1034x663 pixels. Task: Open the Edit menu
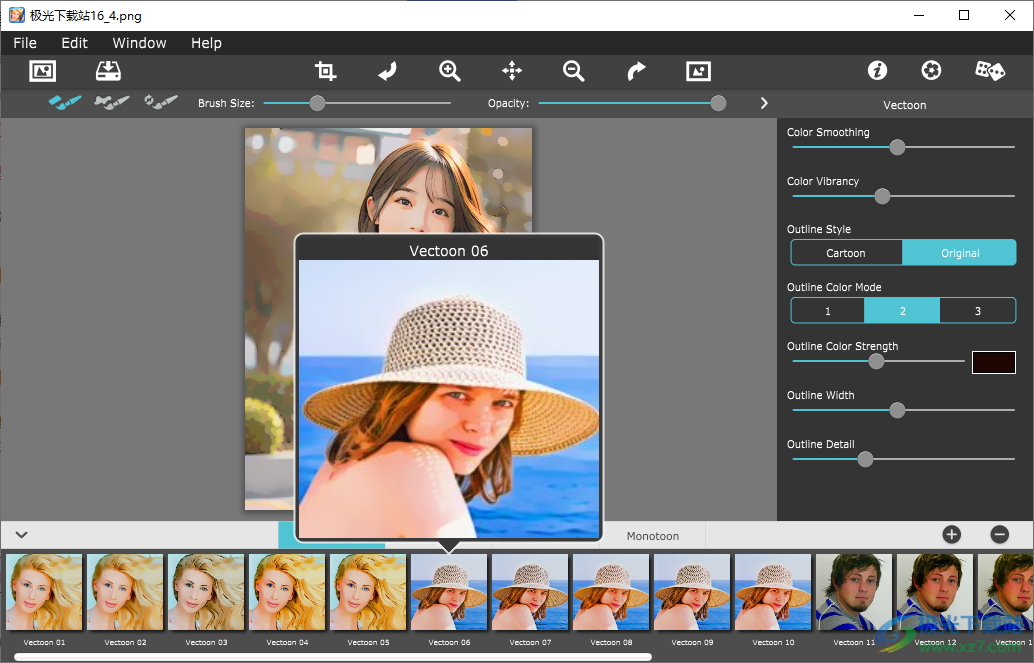tap(75, 43)
